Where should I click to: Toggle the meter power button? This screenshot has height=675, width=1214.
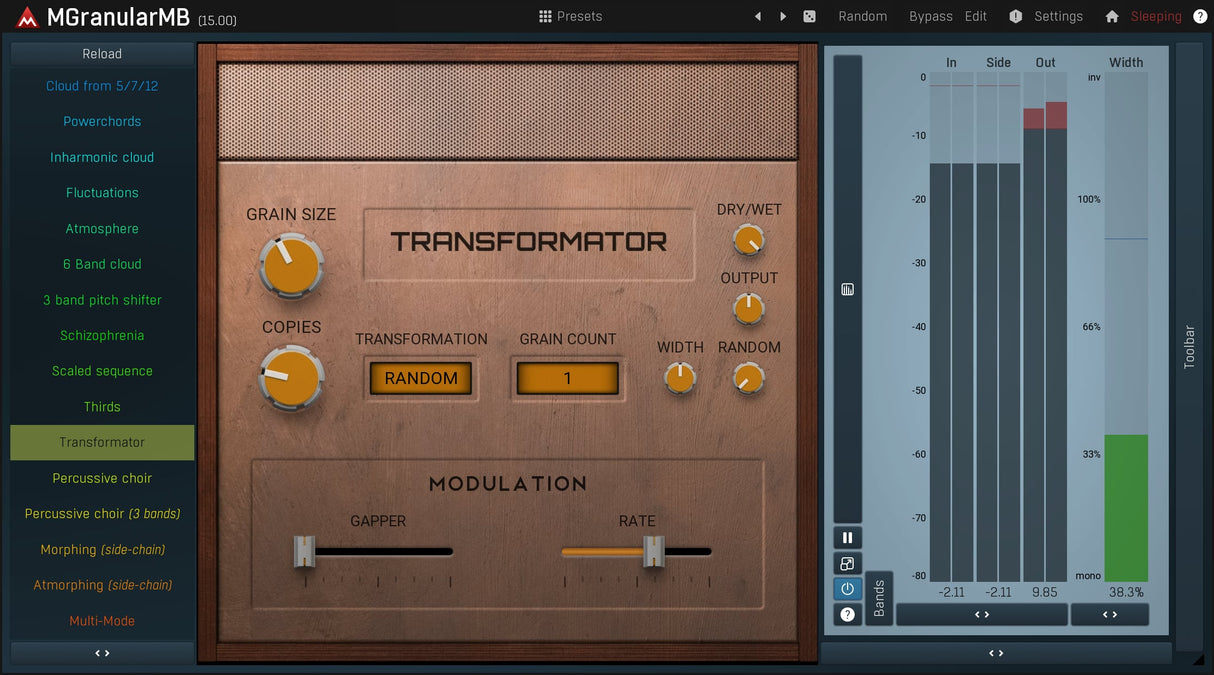click(847, 589)
